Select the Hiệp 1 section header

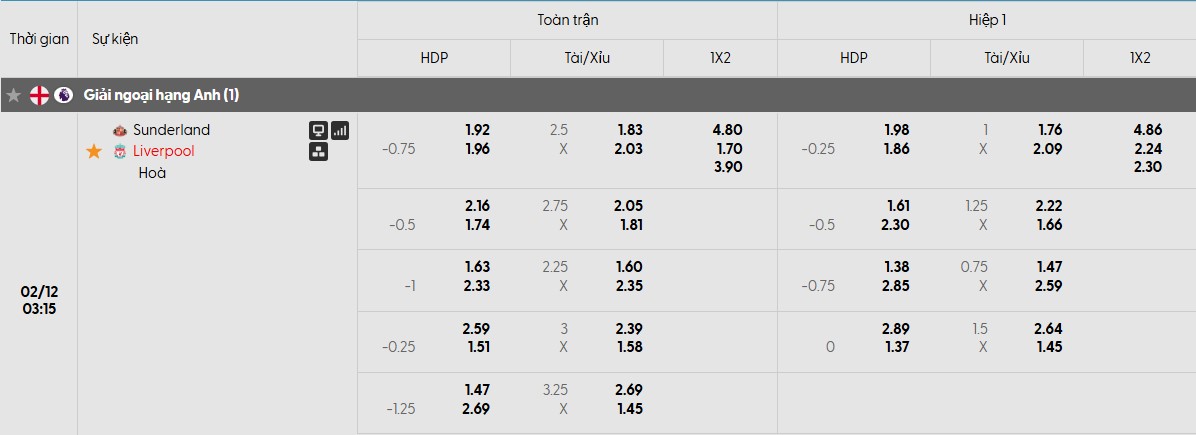986,20
